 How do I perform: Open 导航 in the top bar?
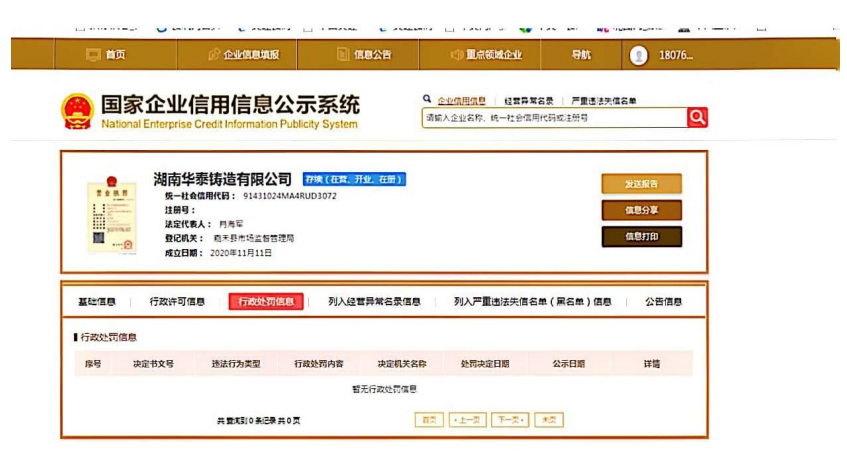point(581,55)
